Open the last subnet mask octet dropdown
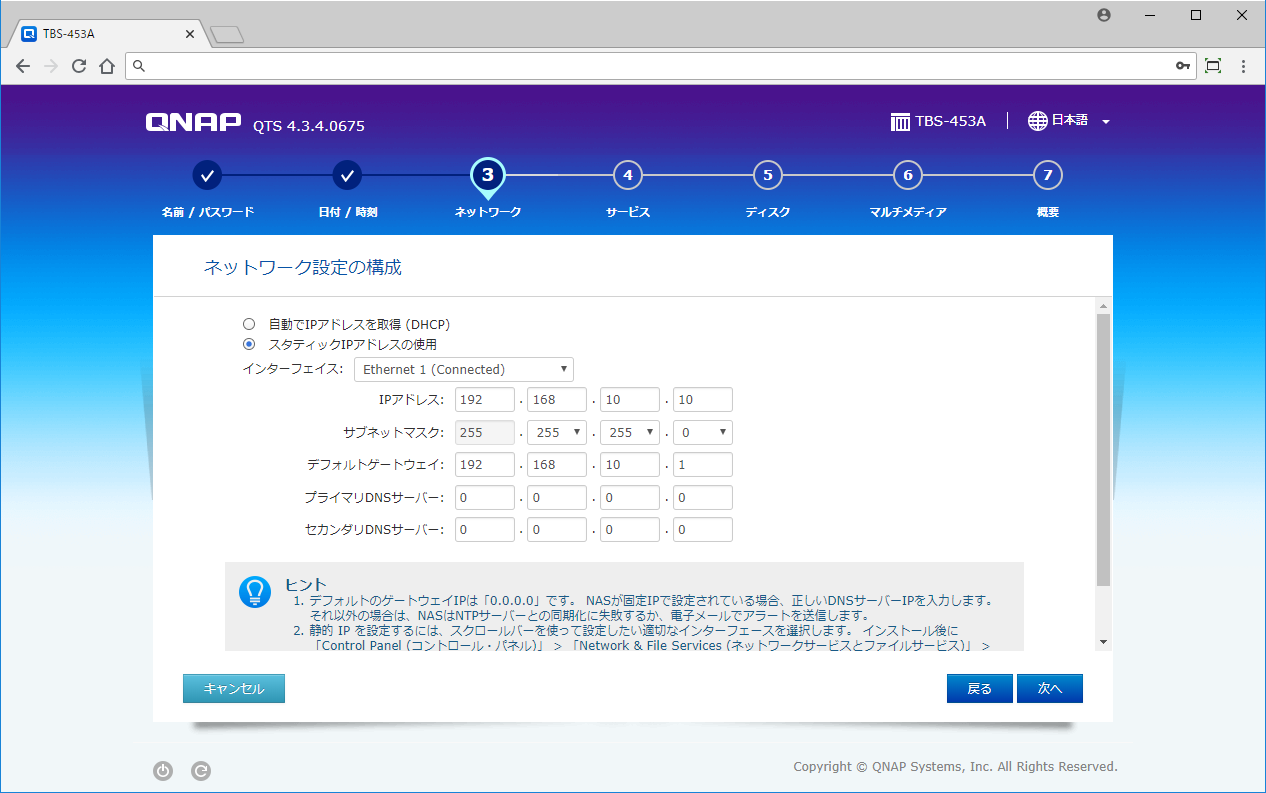 (702, 432)
